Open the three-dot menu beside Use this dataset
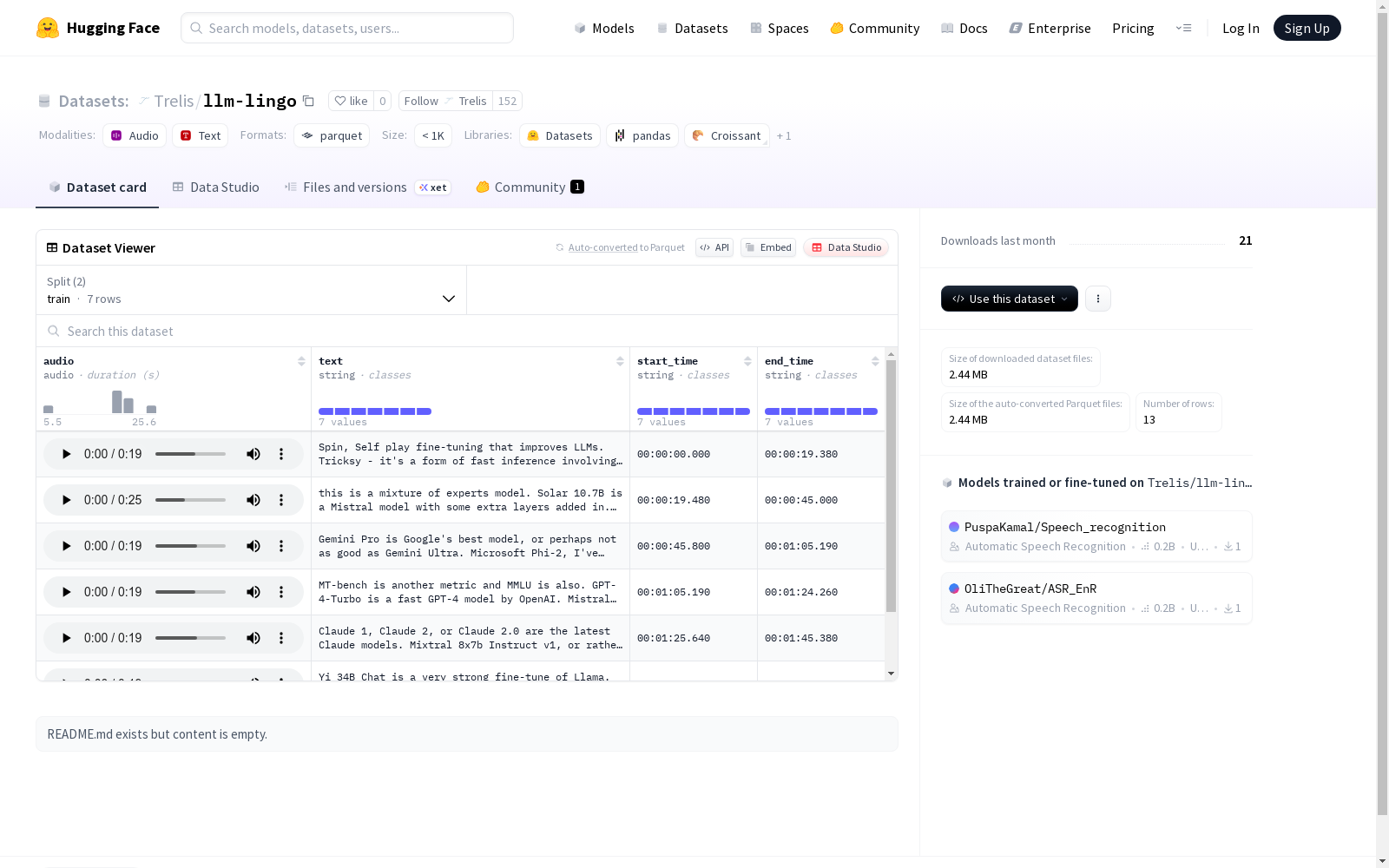Screen dimensions: 1389x868 coord(1098,299)
